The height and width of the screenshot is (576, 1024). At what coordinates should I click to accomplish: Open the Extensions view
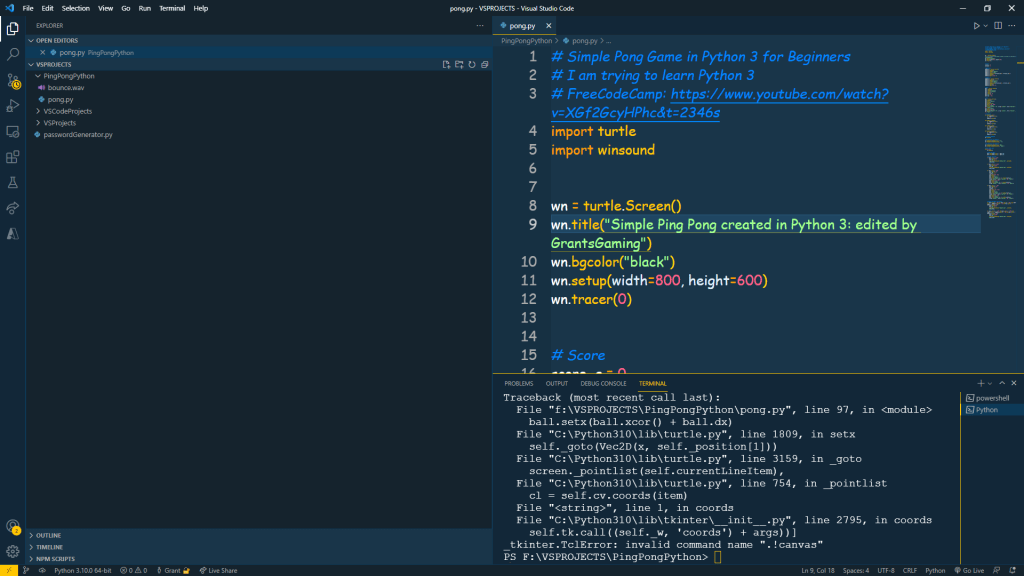tap(13, 157)
